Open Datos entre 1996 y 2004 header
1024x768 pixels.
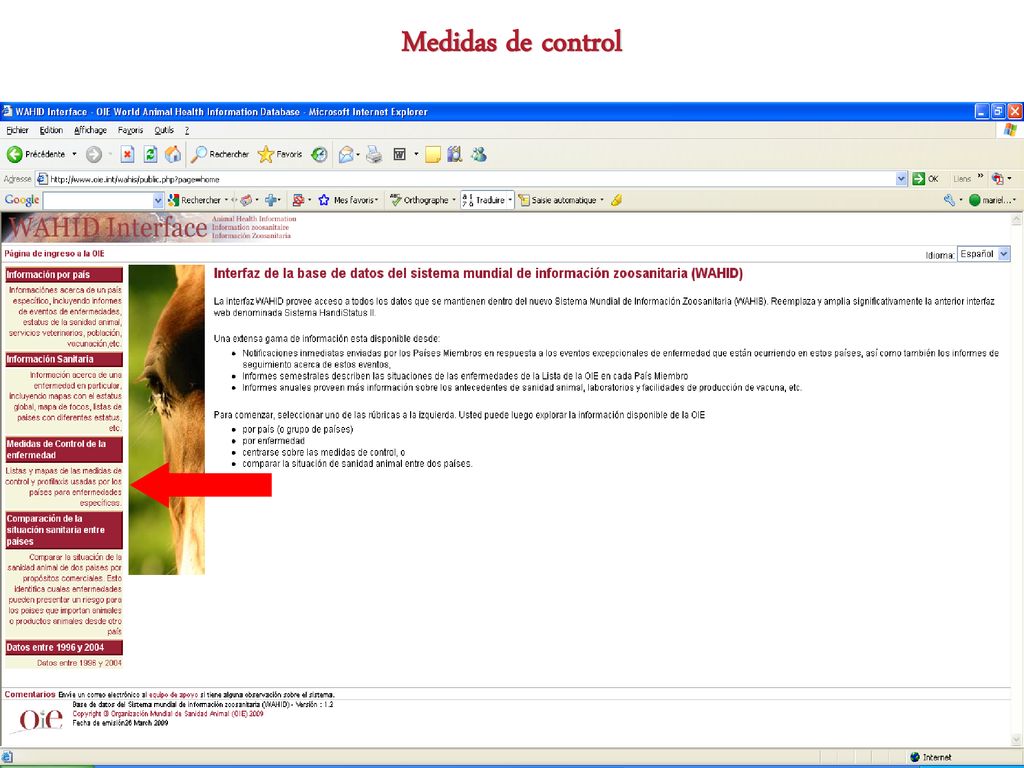[64, 648]
